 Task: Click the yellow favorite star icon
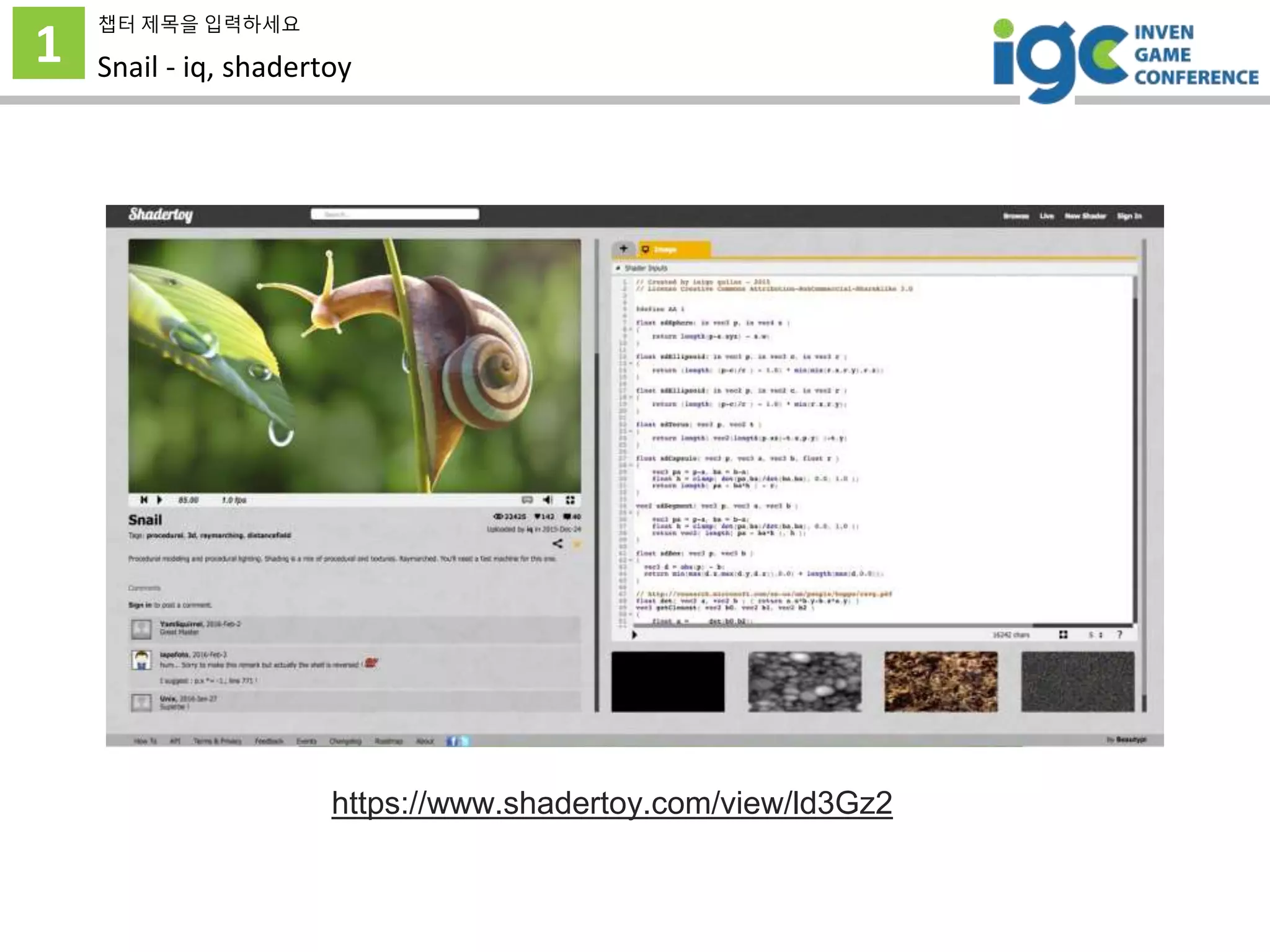[577, 544]
